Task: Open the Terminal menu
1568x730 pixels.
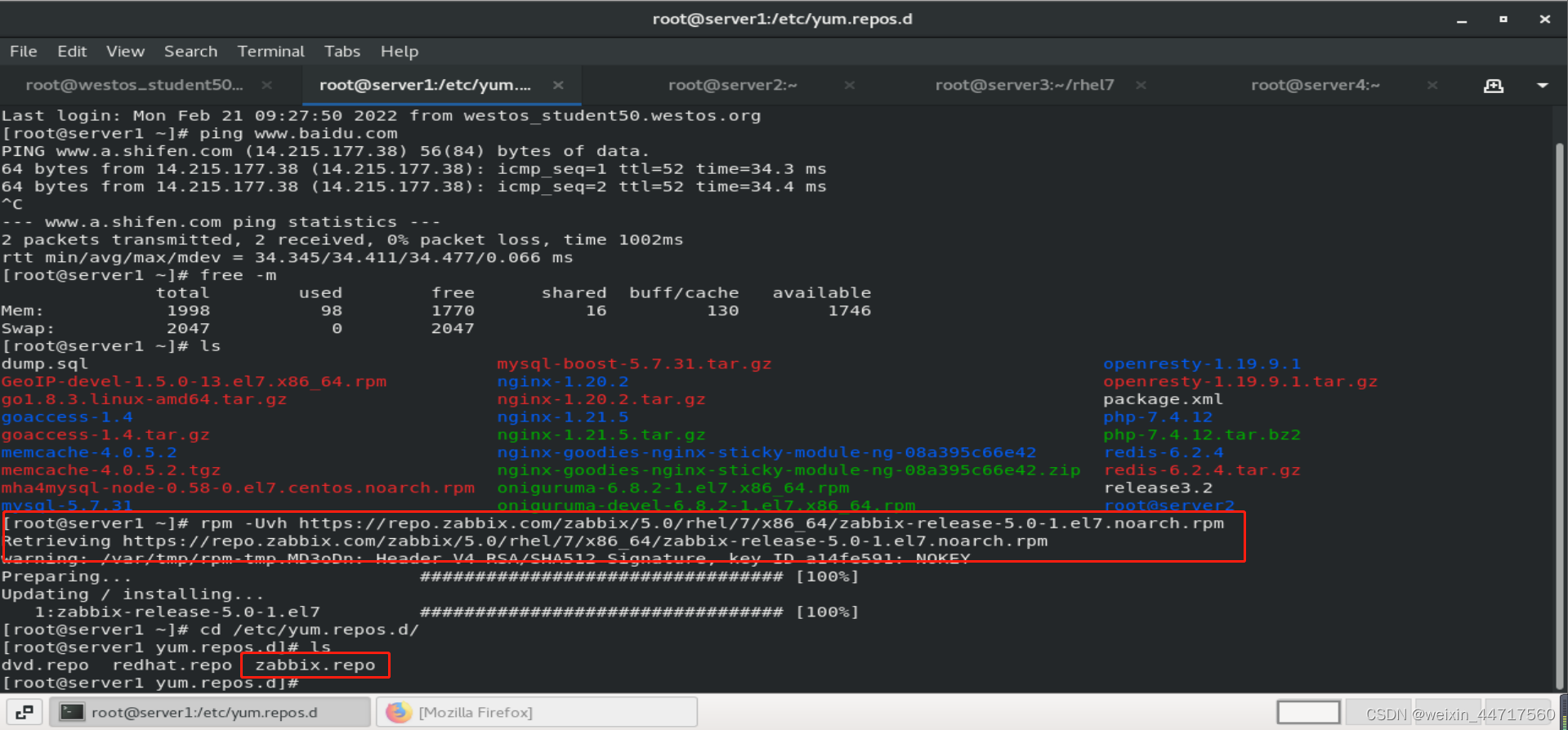Action: point(270,51)
